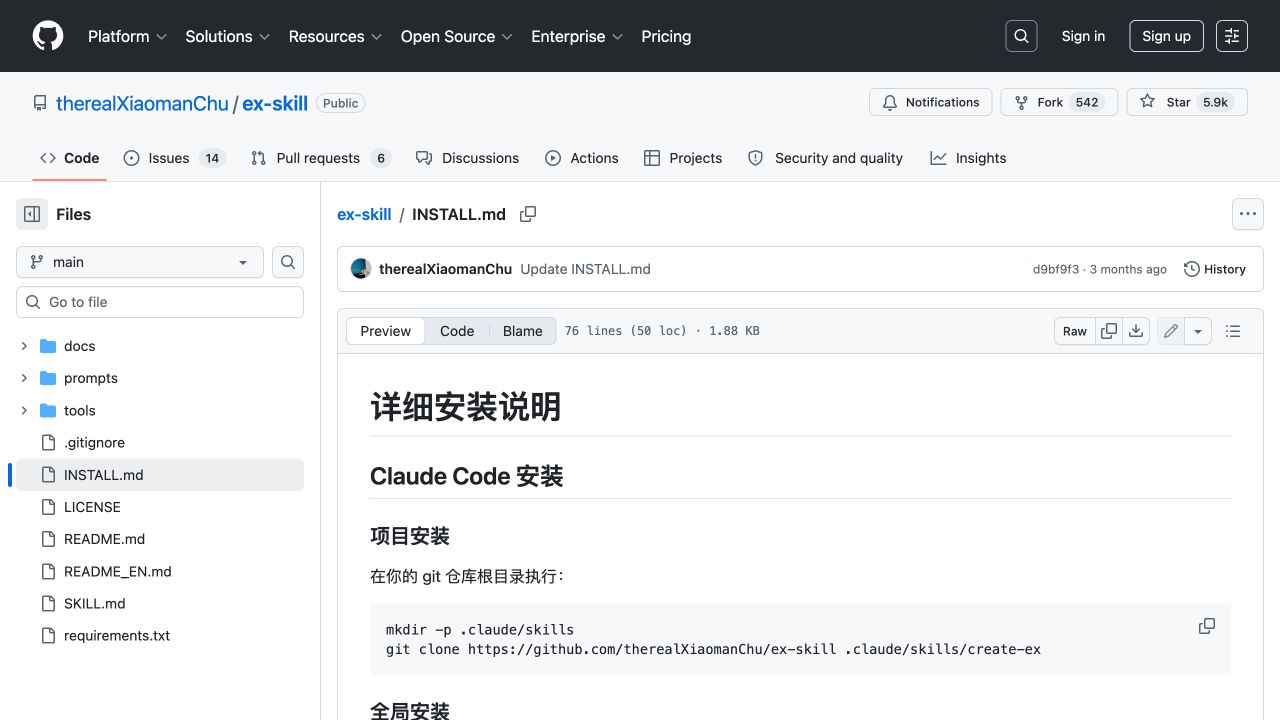Open the GitHub homepage logo
Screen dimensions: 1280x720
(48, 36)
